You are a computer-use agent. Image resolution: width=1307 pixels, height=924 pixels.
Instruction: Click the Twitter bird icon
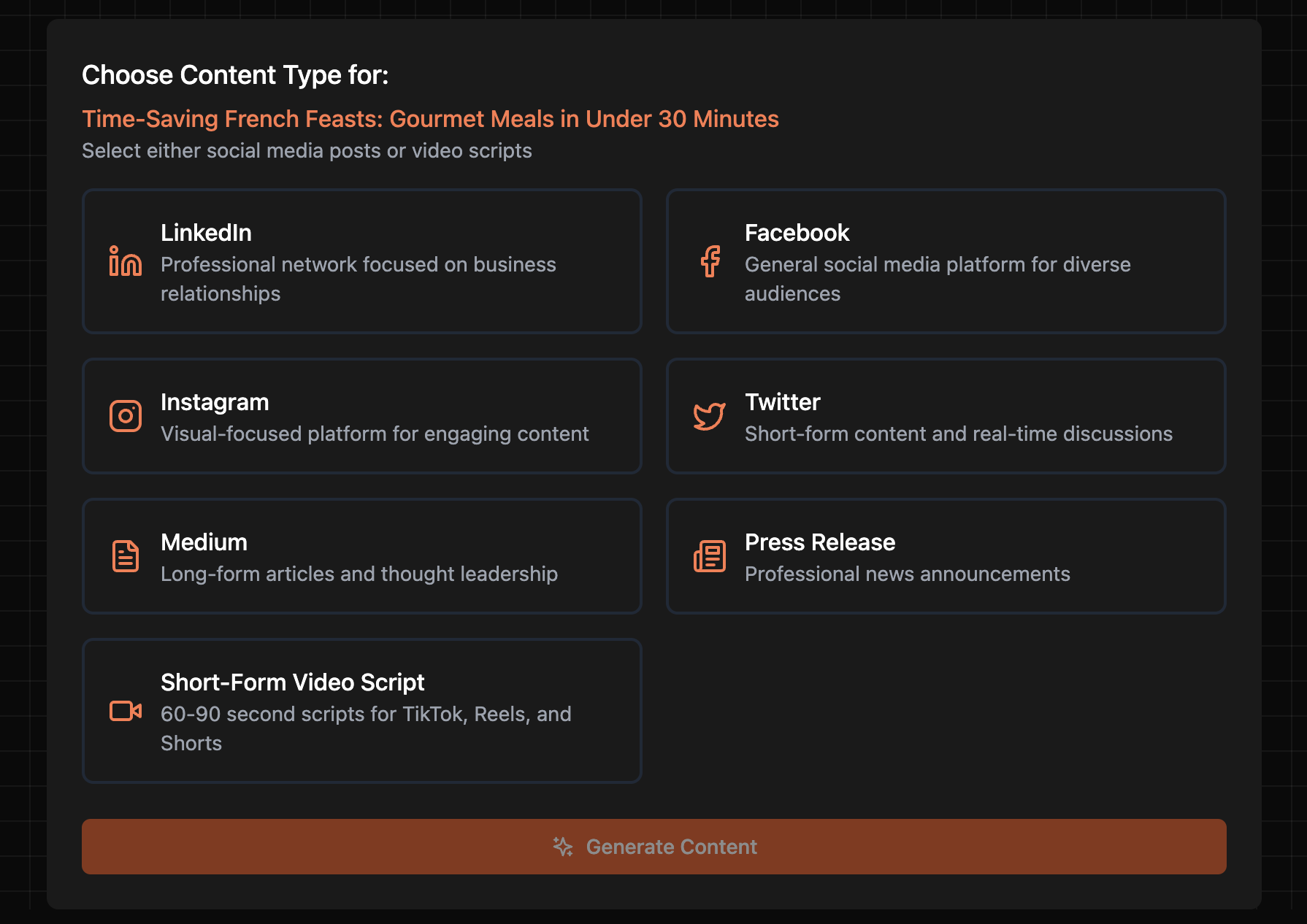[x=709, y=416]
